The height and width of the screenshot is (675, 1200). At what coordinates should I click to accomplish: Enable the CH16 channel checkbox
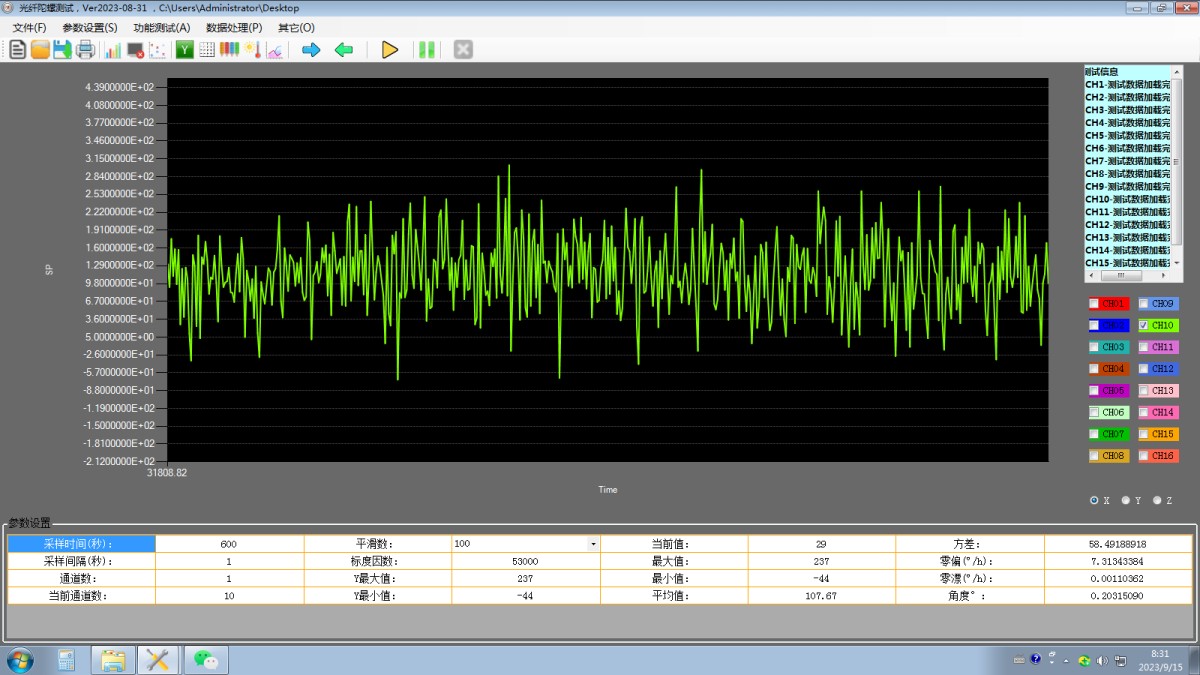(x=1144, y=456)
